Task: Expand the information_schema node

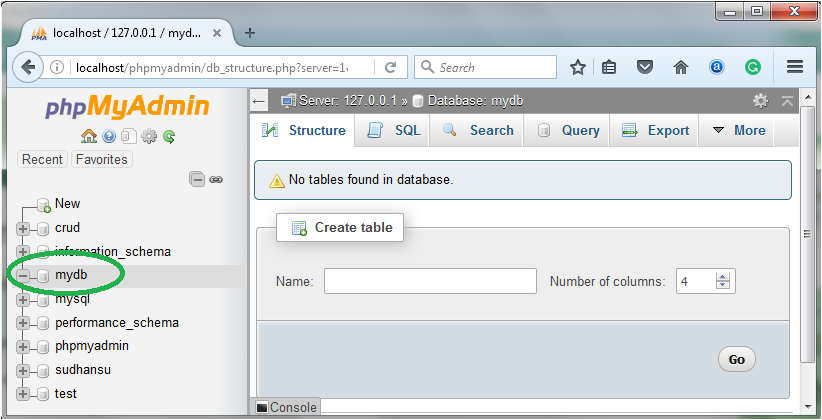Action: click(23, 252)
